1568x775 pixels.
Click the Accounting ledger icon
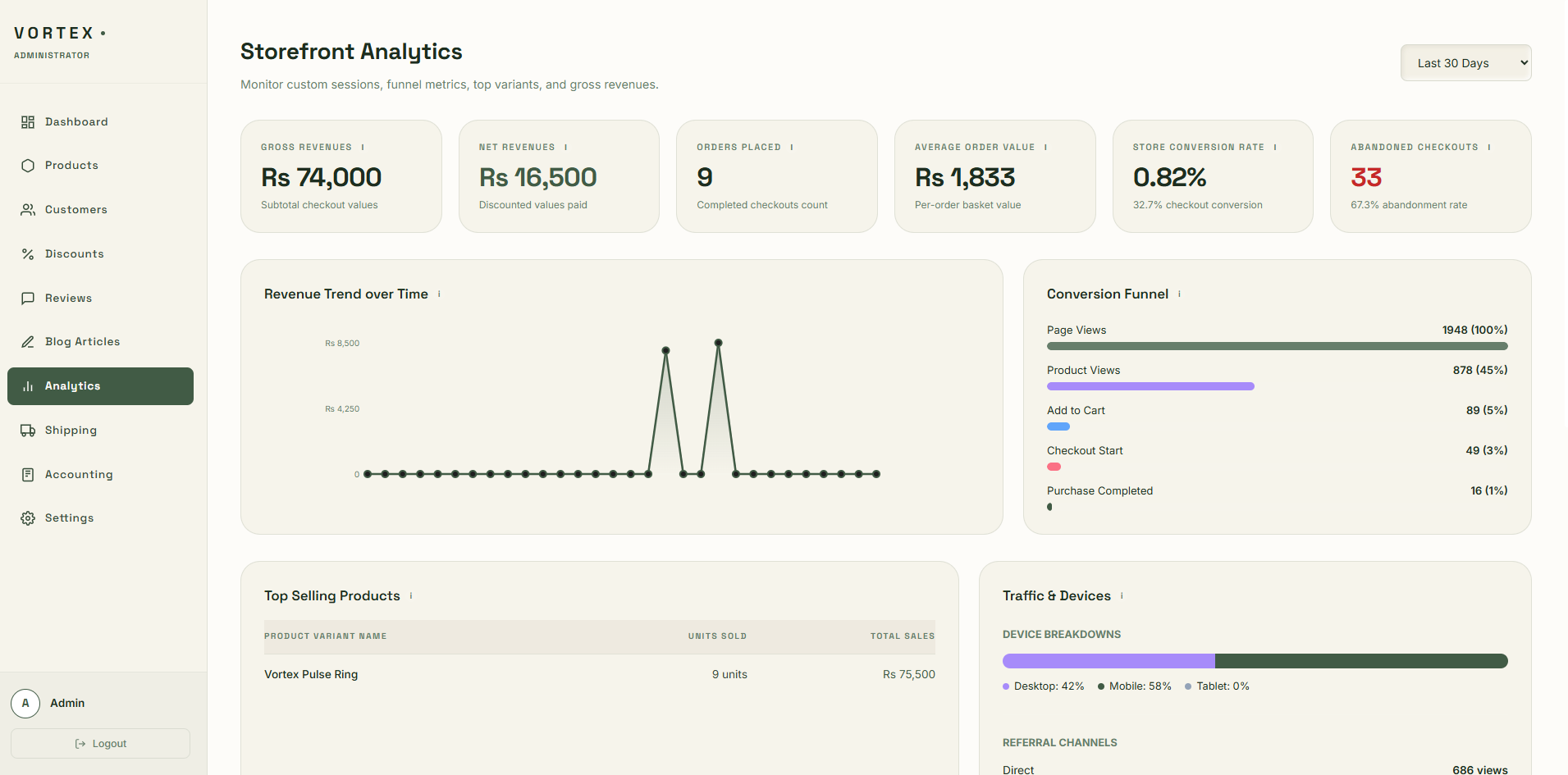tap(28, 475)
